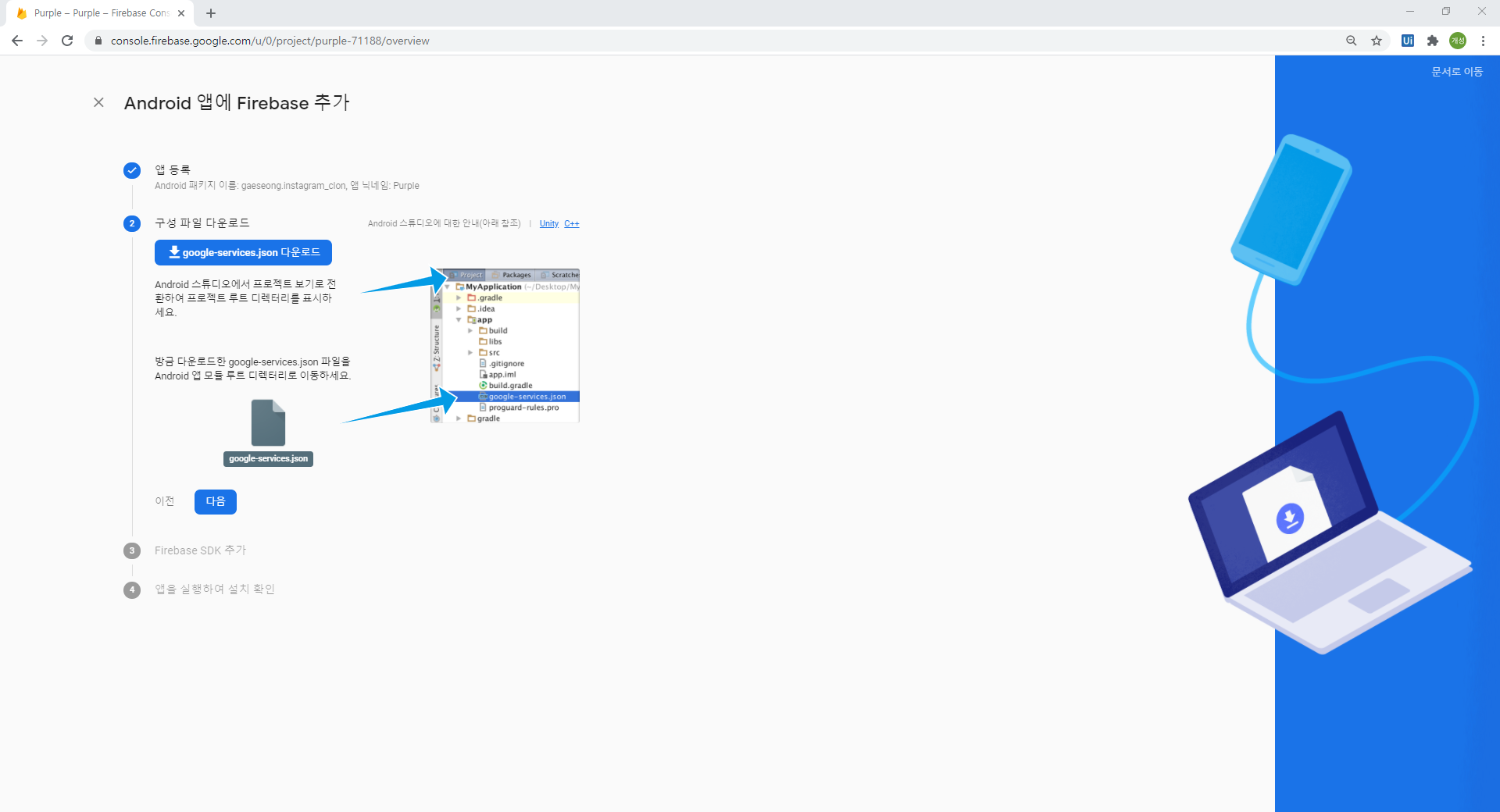Viewport: 1500px width, 812px height.
Task: Navigate back in the browser
Action: click(17, 41)
